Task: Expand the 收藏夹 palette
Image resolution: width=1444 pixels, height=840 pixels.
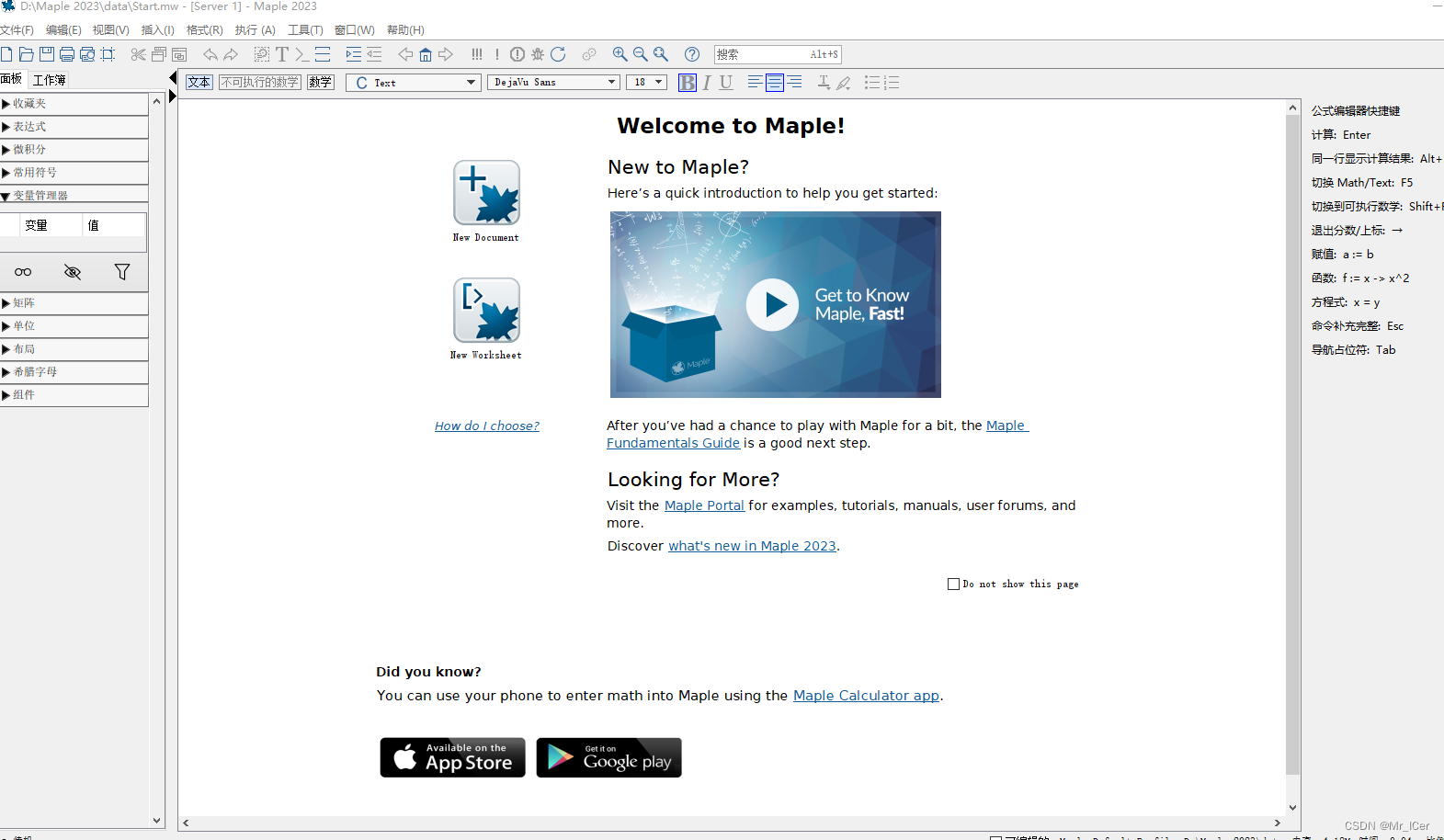Action: [x=74, y=104]
